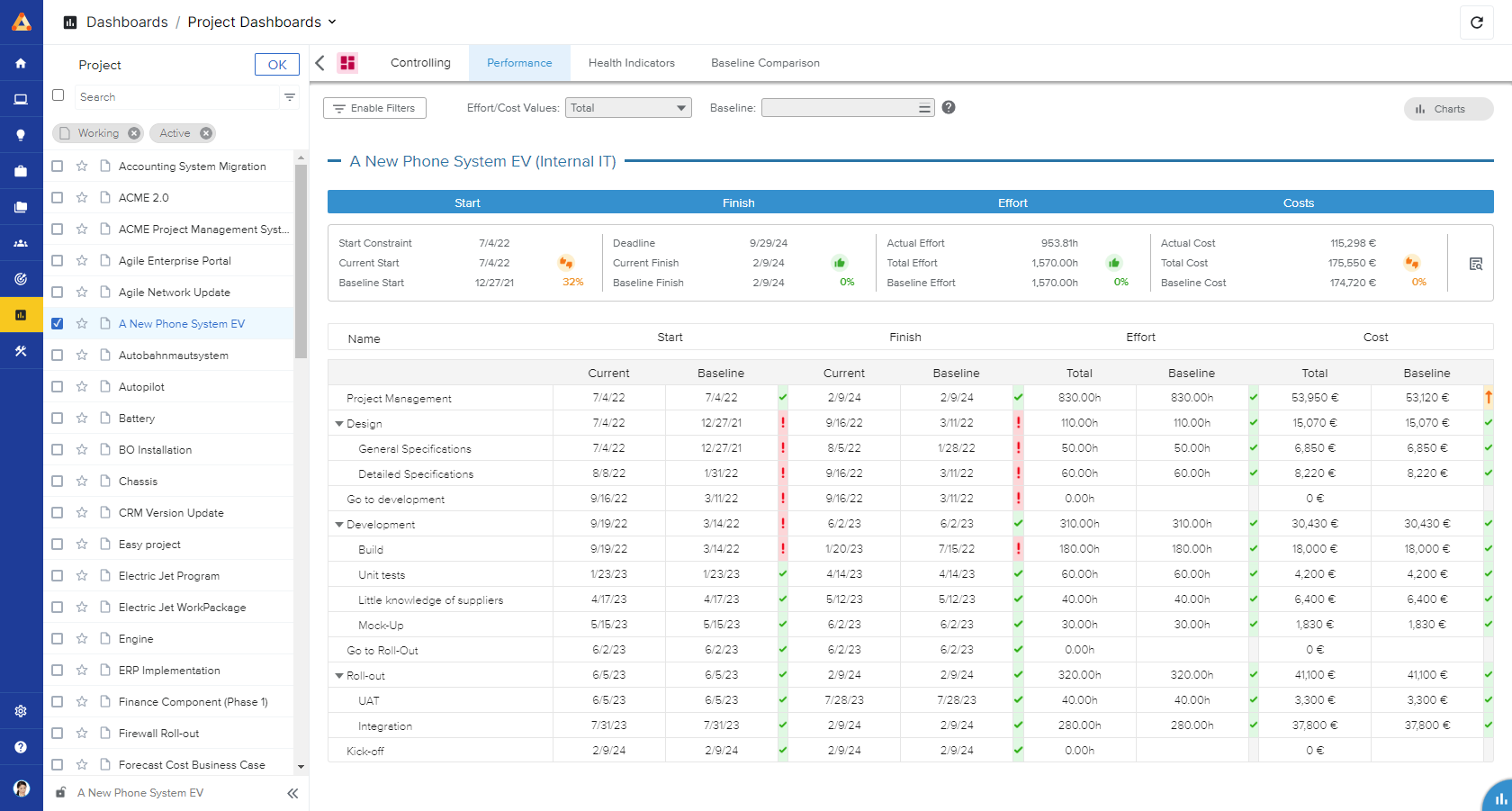Switch to the Health Indicators tab
The image size is (1512, 811).
(632, 62)
